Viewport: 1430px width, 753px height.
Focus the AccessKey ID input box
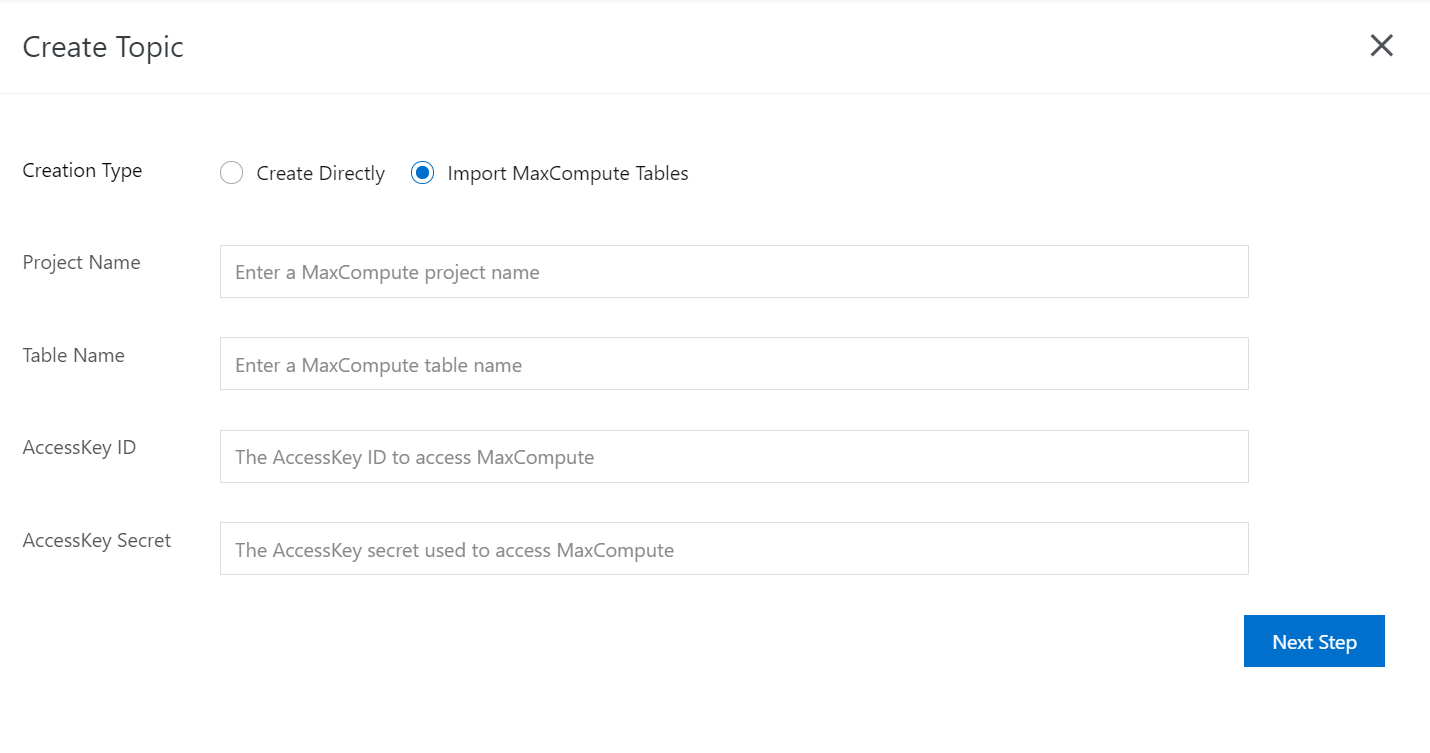[734, 457]
